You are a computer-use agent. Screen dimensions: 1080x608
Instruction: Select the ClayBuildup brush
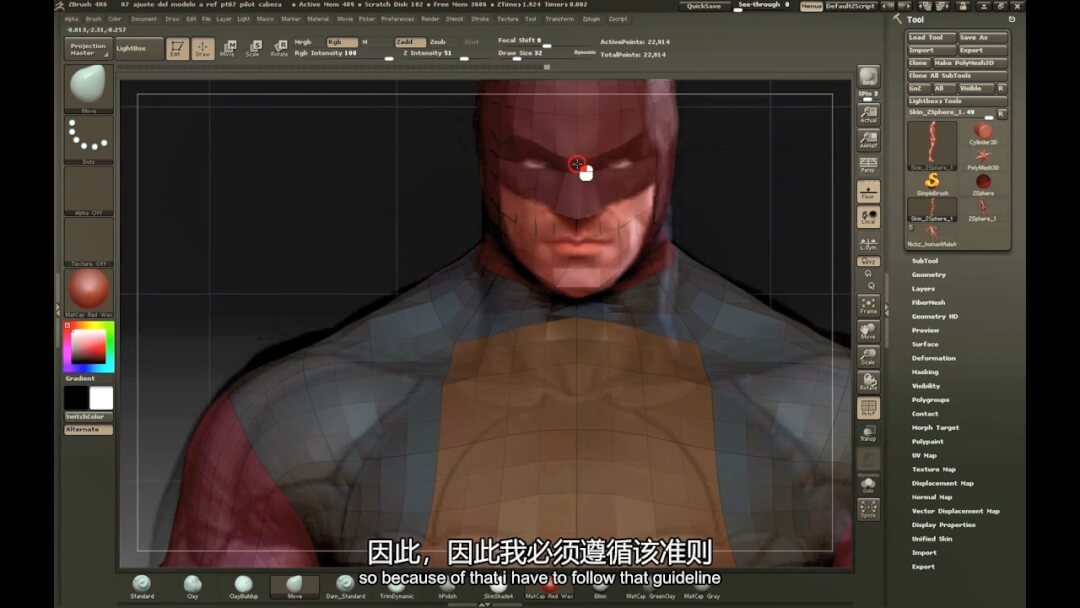(243, 587)
